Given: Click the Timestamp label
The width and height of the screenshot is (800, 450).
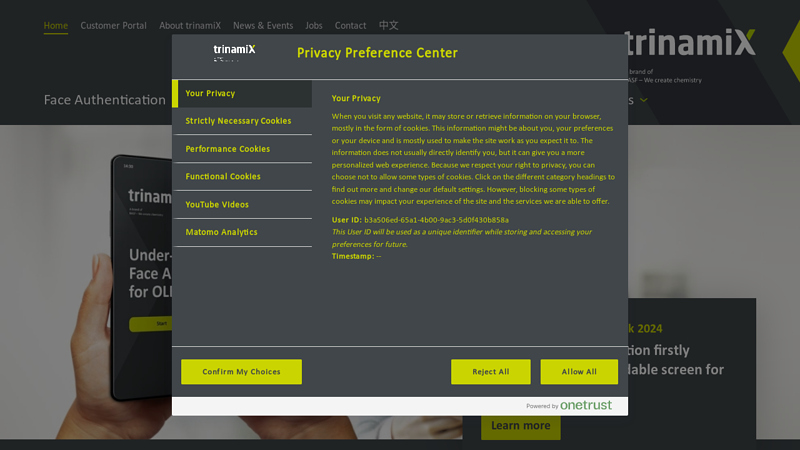Looking at the screenshot, I should tap(353, 256).
